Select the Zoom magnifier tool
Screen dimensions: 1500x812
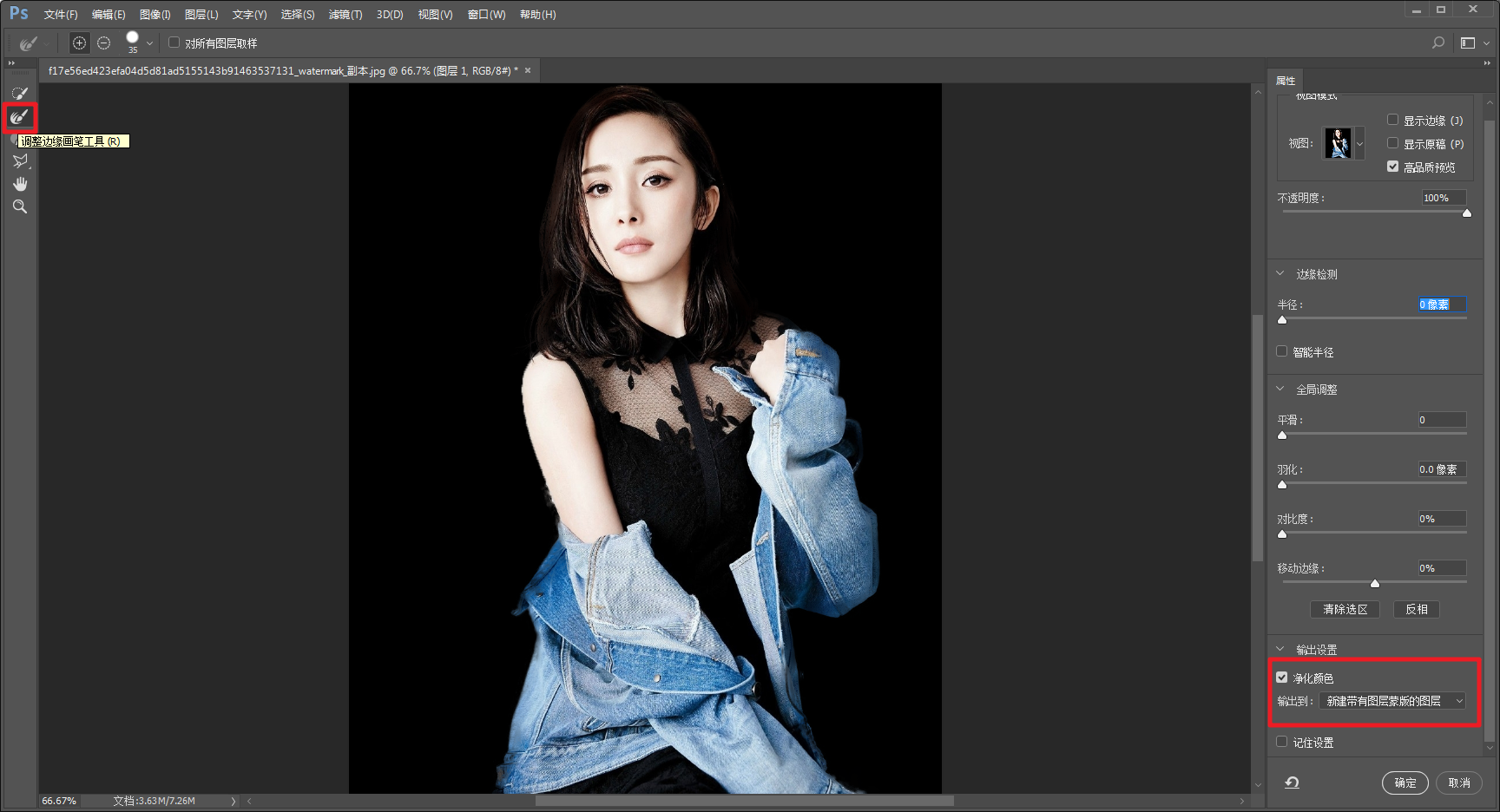coord(19,206)
